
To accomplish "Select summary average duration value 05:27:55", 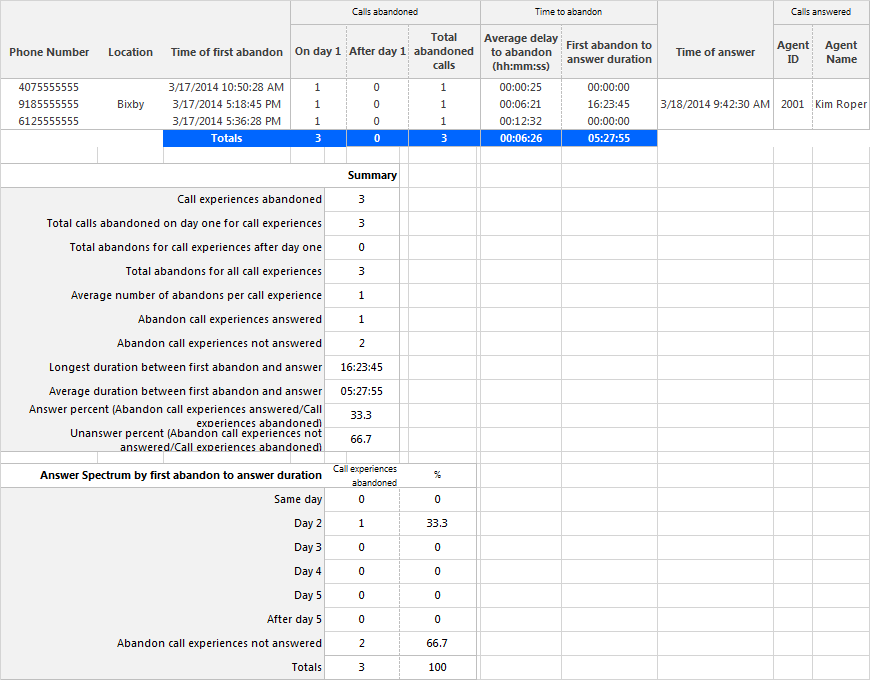I will pos(361,391).
